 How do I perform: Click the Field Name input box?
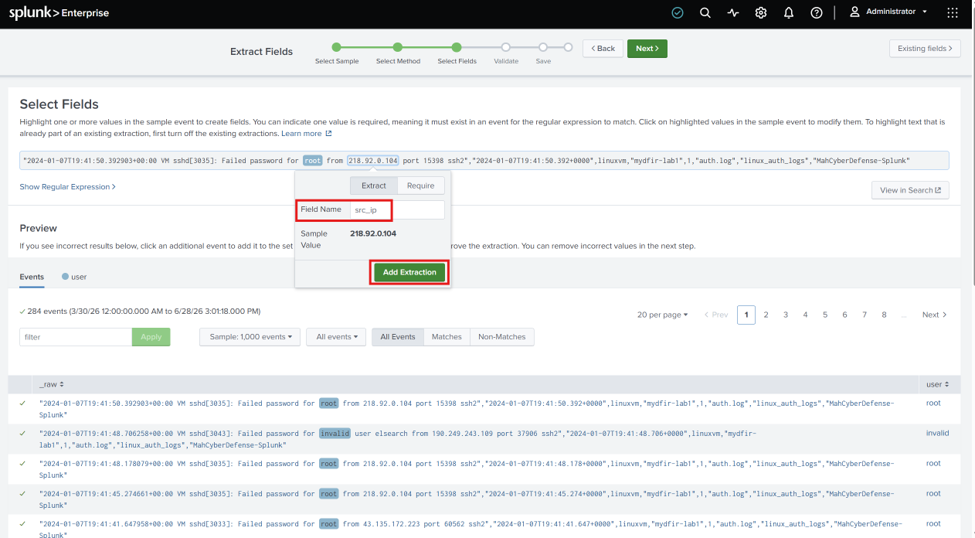[x=397, y=210]
